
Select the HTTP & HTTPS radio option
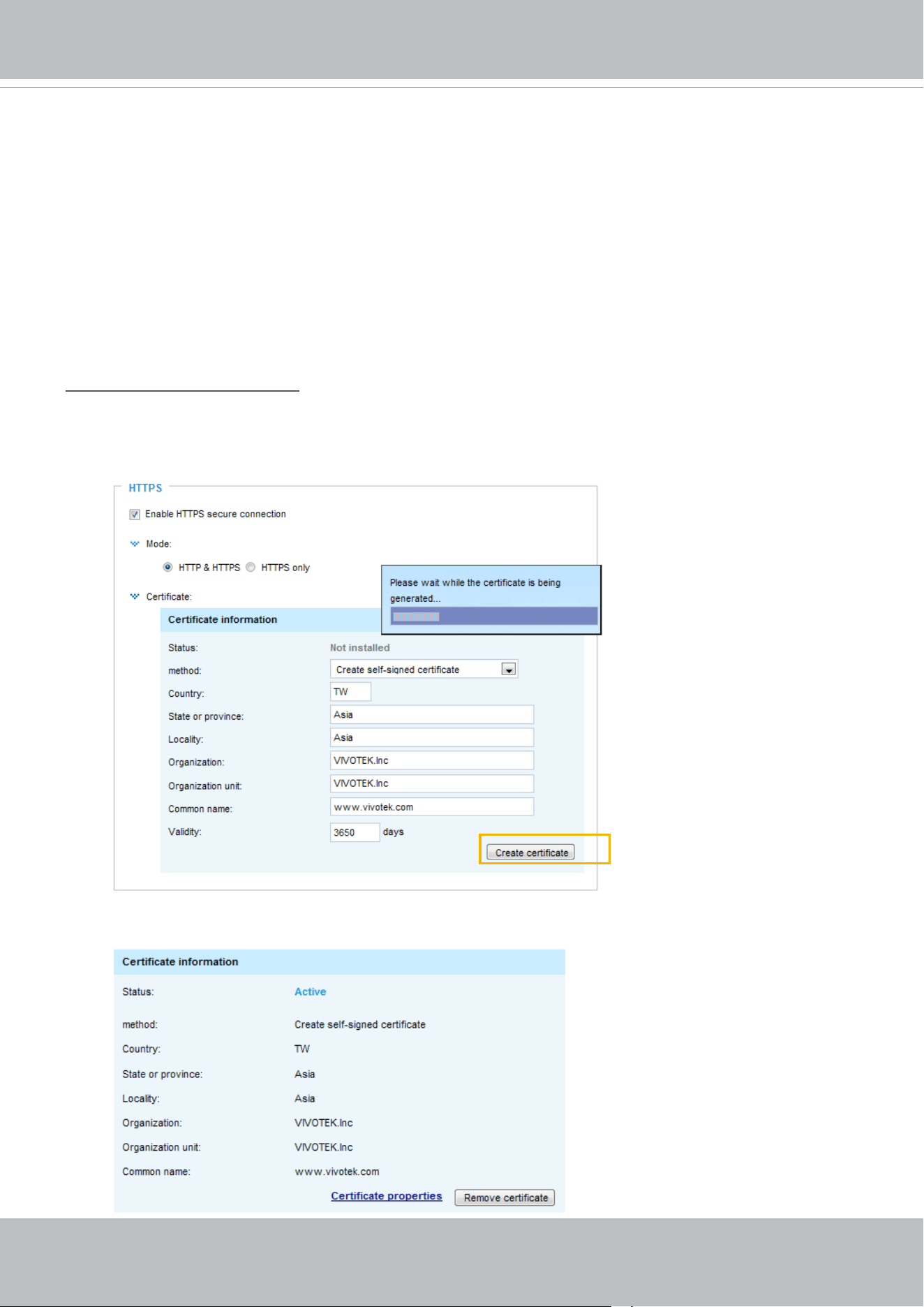pyautogui.click(x=167, y=568)
